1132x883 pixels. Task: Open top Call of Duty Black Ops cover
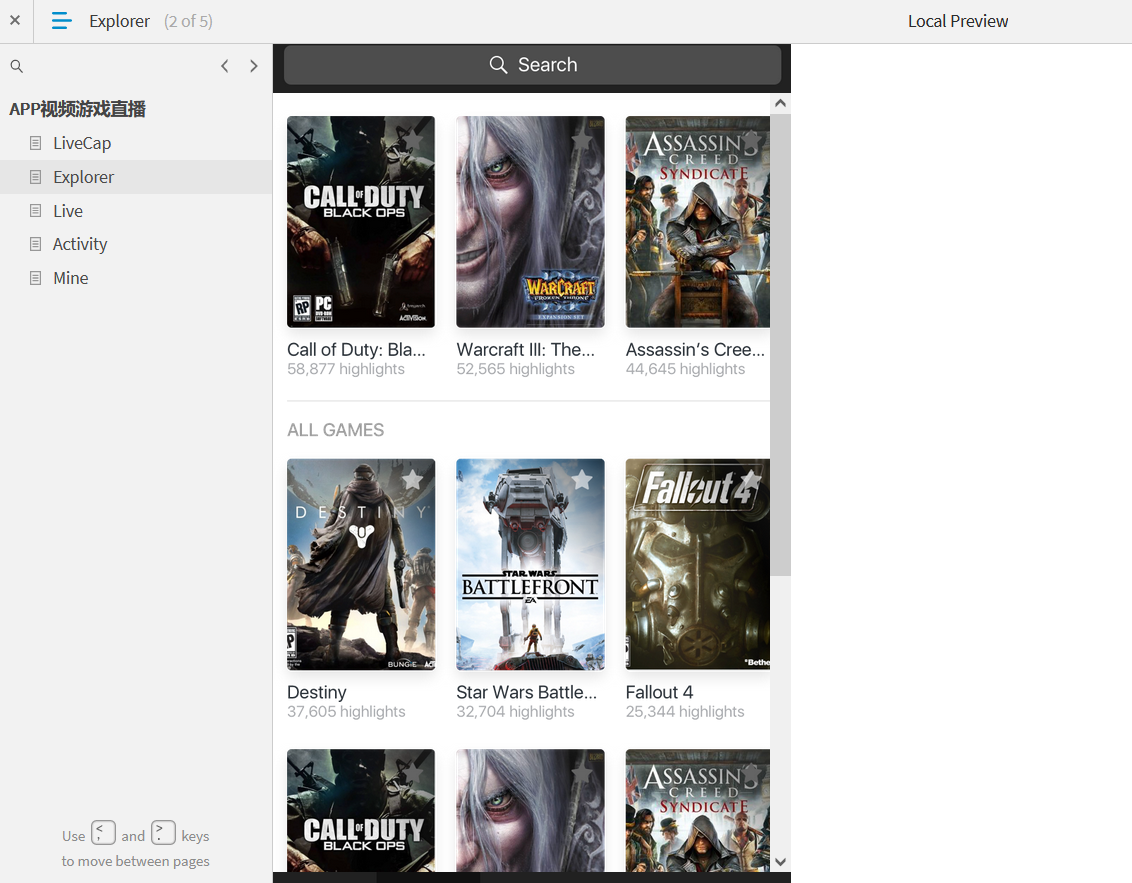[x=361, y=222]
